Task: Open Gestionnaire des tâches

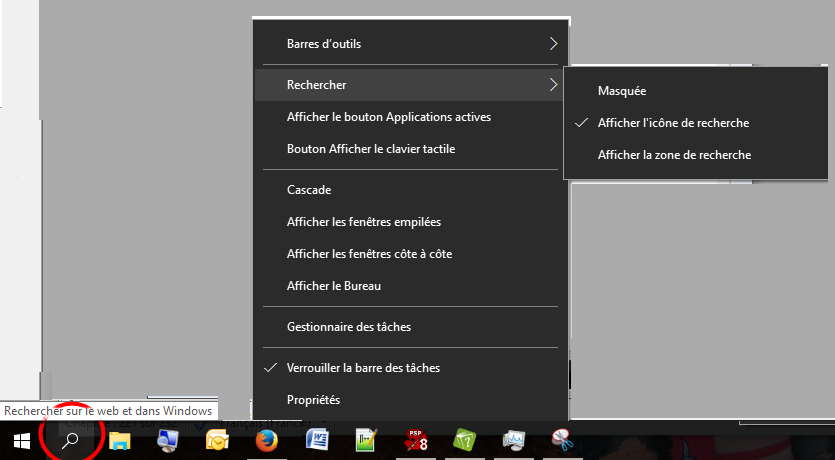Action: (x=348, y=327)
